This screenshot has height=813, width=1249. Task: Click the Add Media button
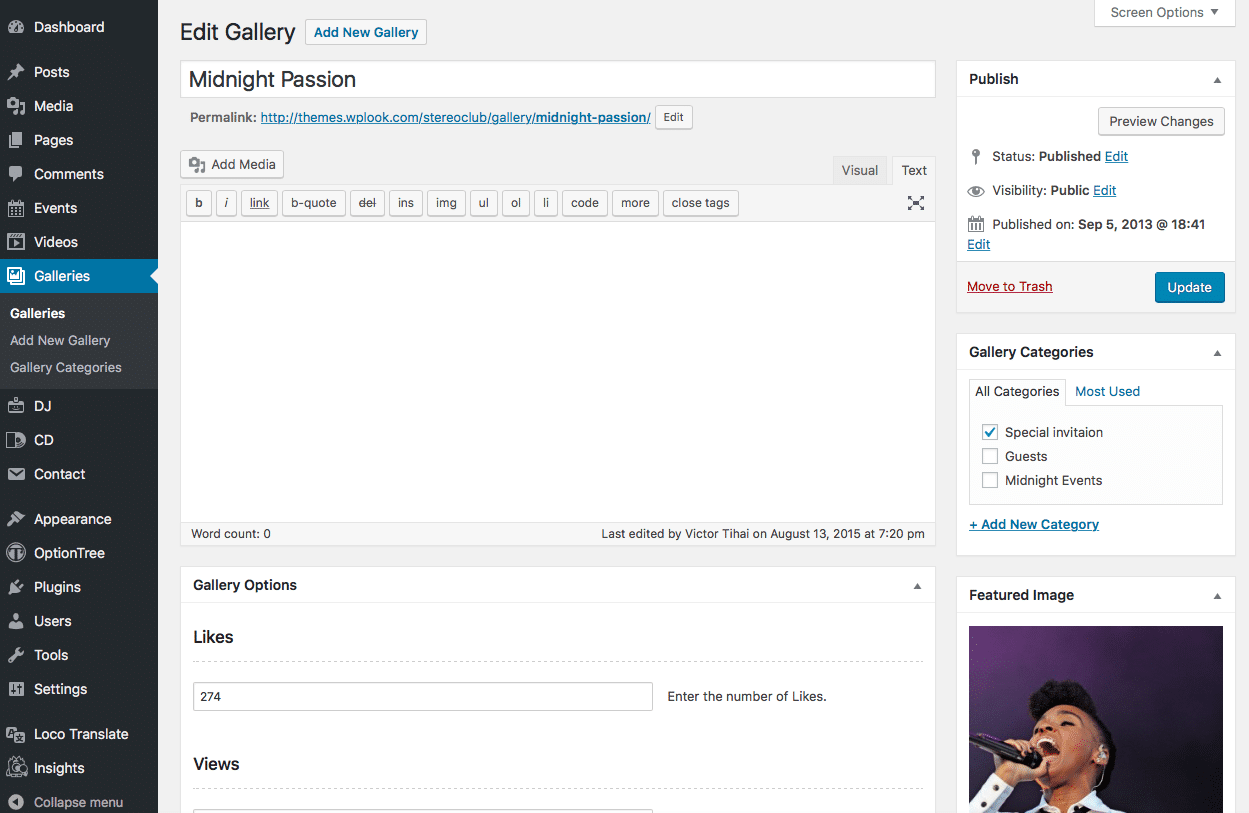pyautogui.click(x=232, y=164)
